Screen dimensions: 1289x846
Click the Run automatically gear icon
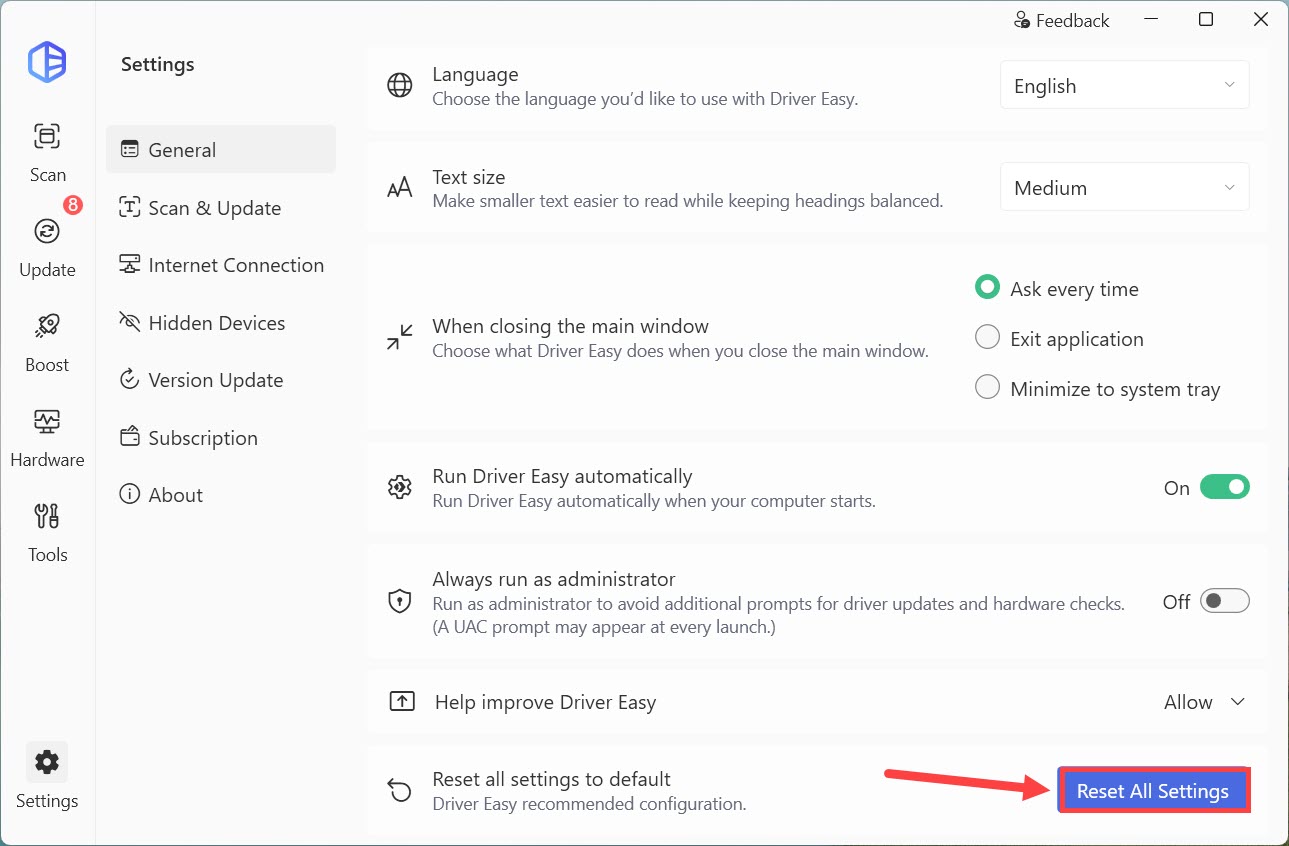400,487
